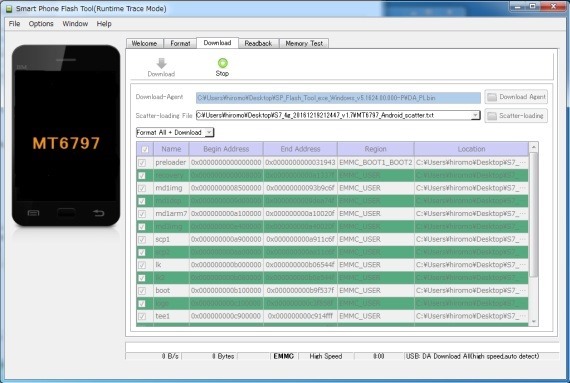Click the End Address column header
The width and height of the screenshot is (570, 383).
point(300,149)
